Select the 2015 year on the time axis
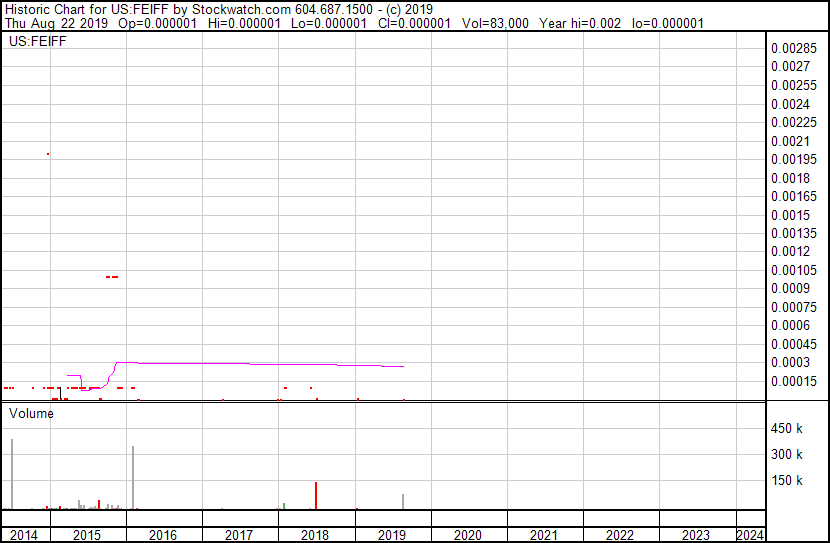This screenshot has width=830, height=543. click(87, 535)
